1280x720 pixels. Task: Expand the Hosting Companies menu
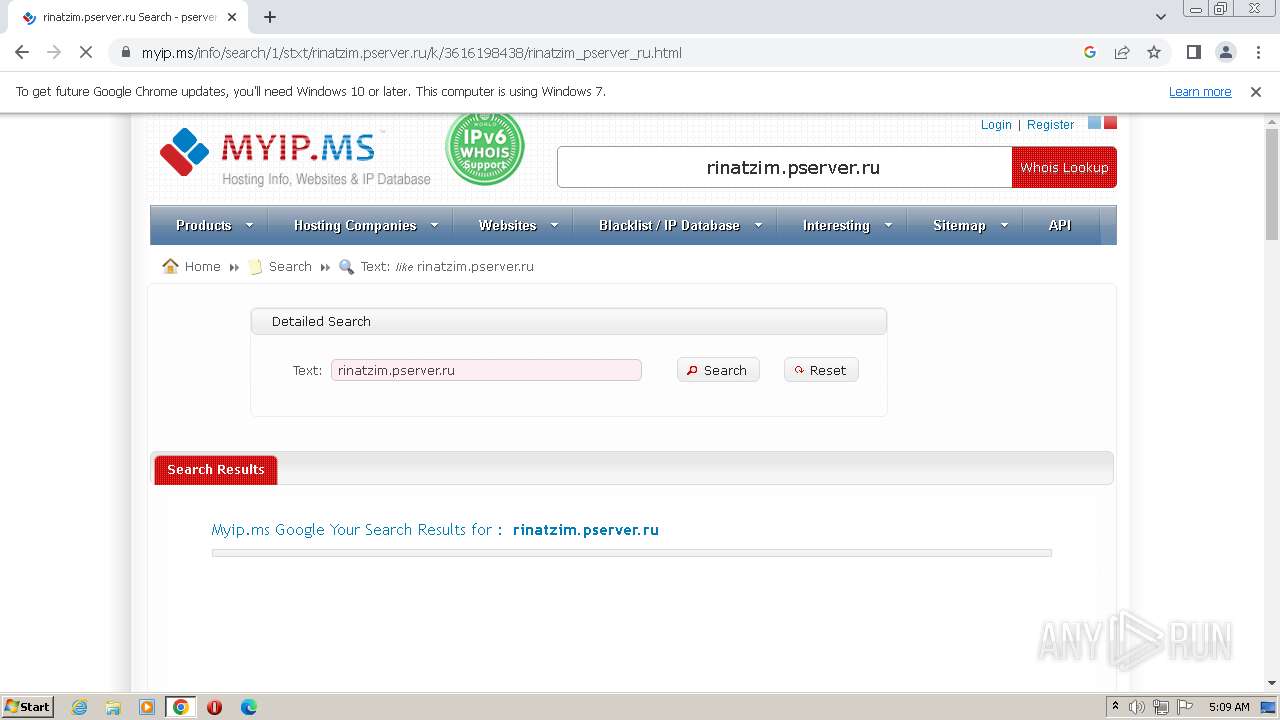(x=366, y=225)
